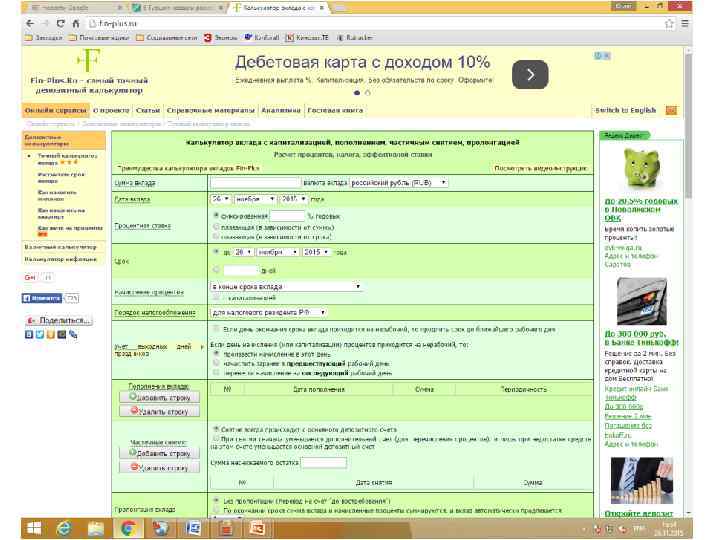Image resolution: width=720 pixels, height=540 pixels.
Task: Go back with the browser back arrow
Action: click(x=30, y=23)
